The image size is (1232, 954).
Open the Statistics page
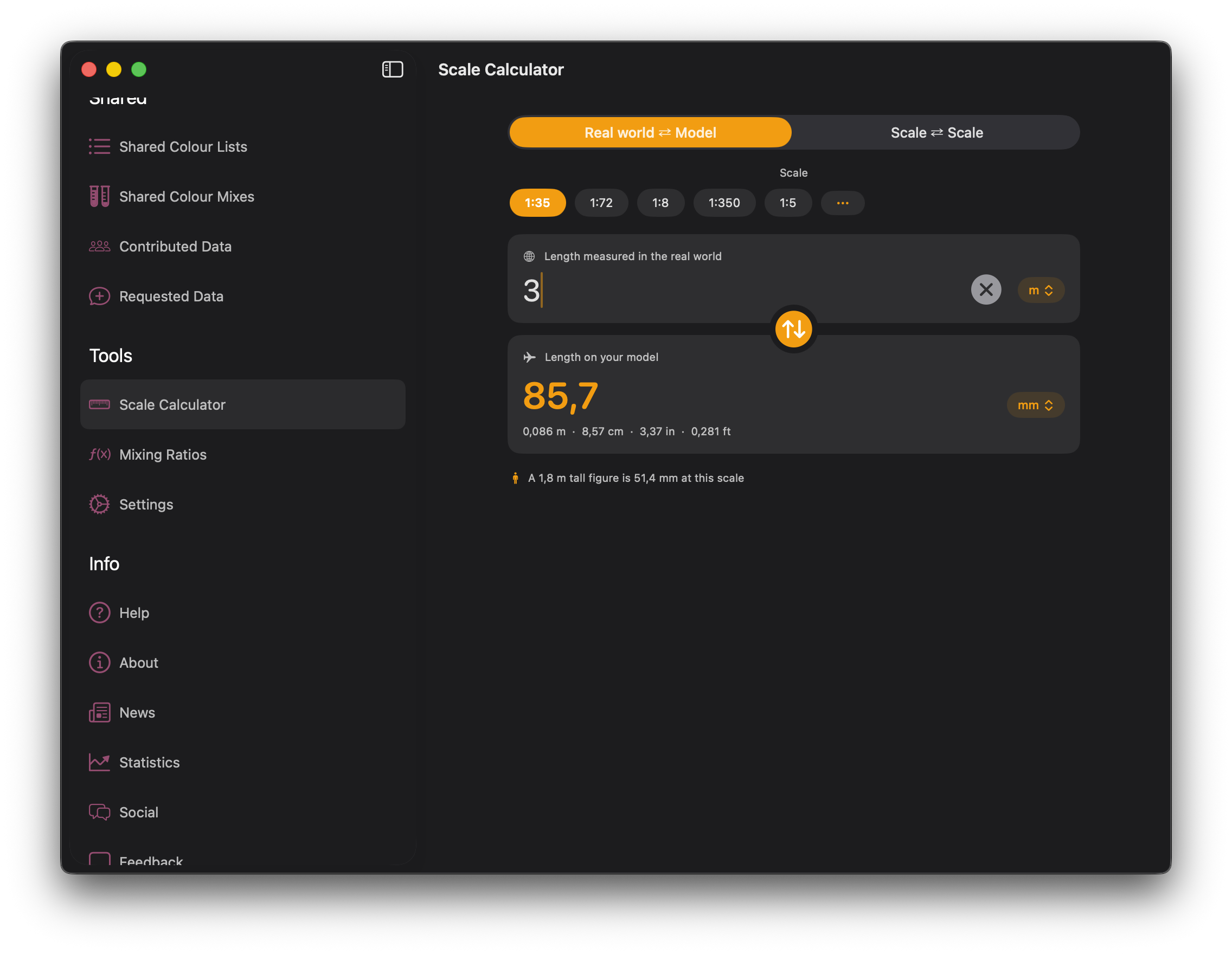point(242,762)
